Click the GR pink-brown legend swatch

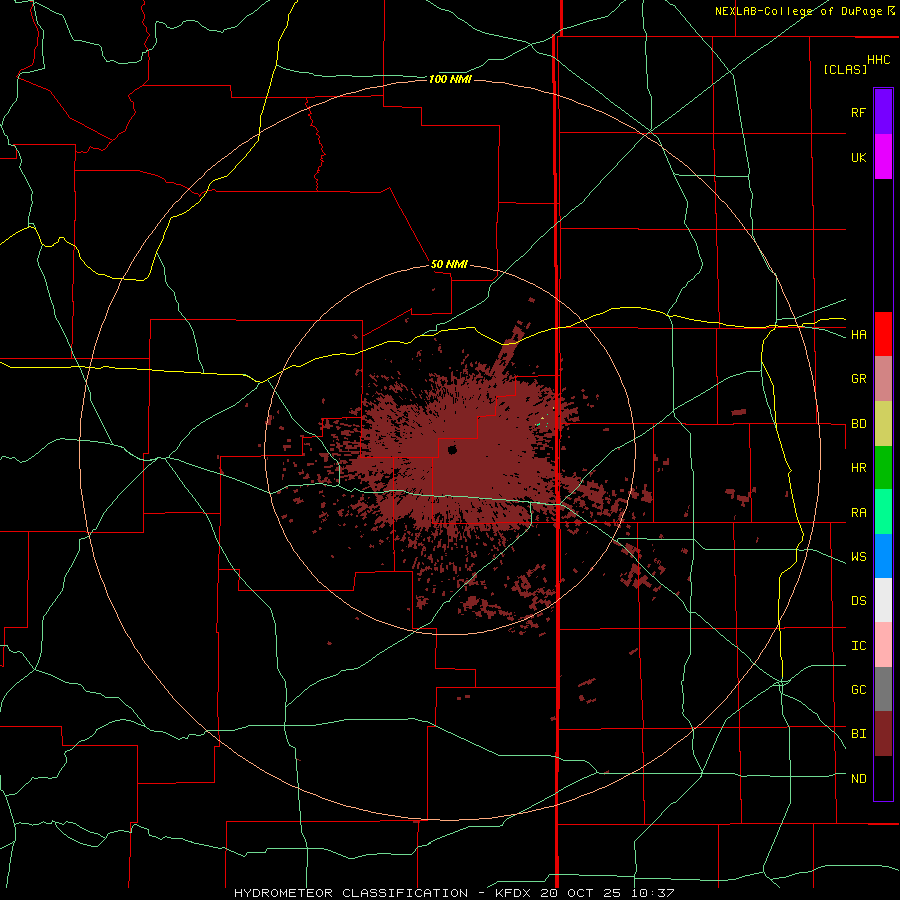883,379
